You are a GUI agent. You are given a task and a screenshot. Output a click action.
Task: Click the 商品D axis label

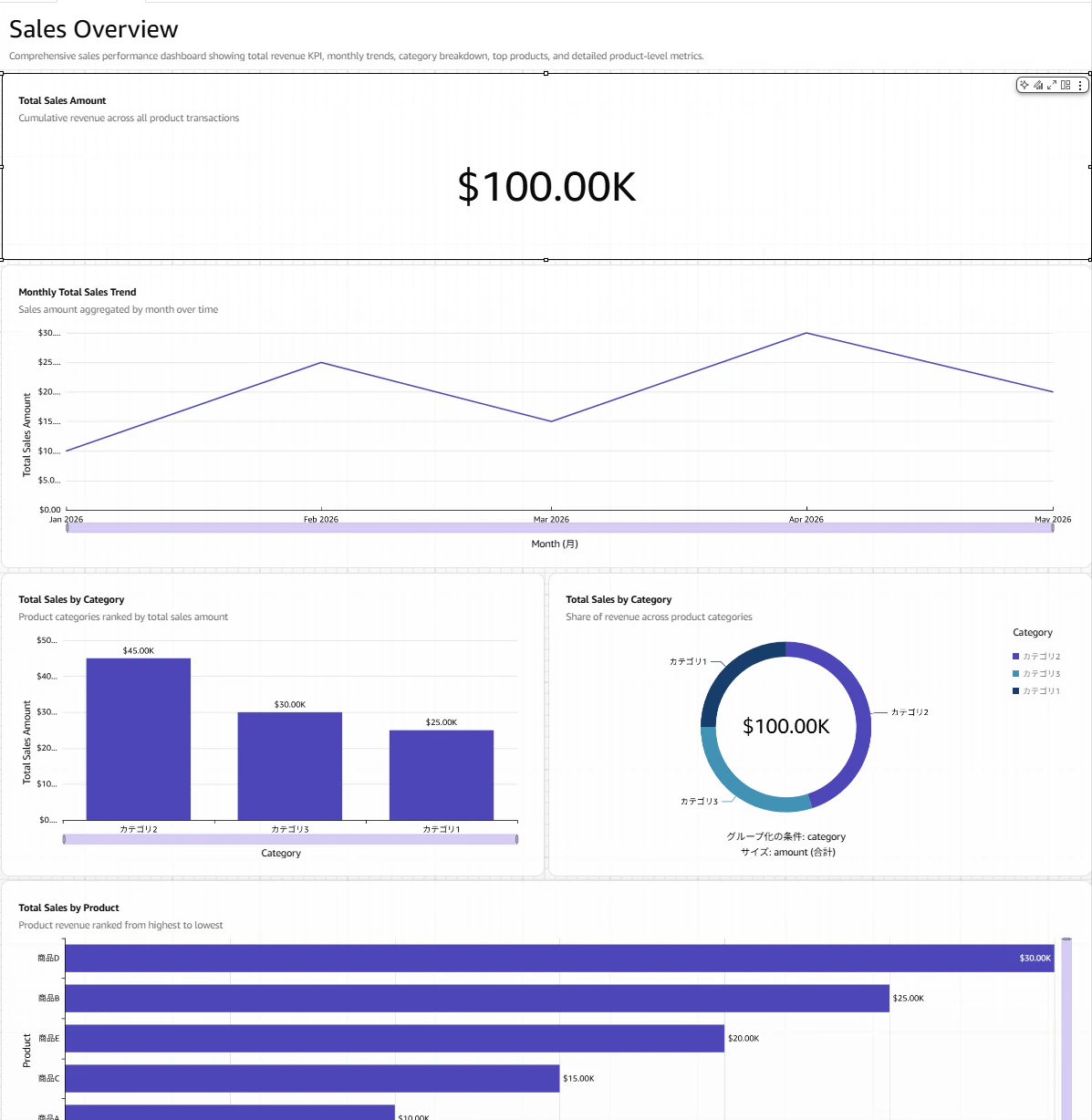pyautogui.click(x=48, y=958)
